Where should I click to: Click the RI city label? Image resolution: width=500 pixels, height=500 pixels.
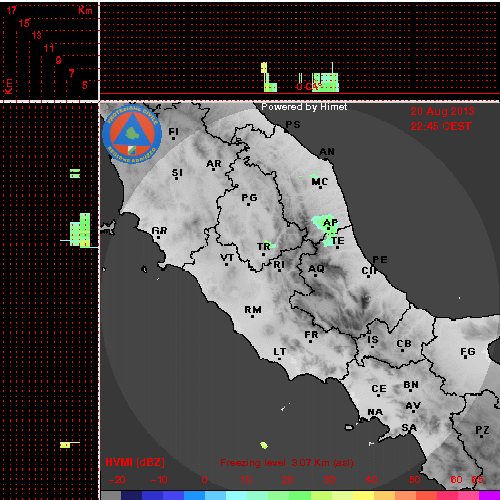point(279,265)
